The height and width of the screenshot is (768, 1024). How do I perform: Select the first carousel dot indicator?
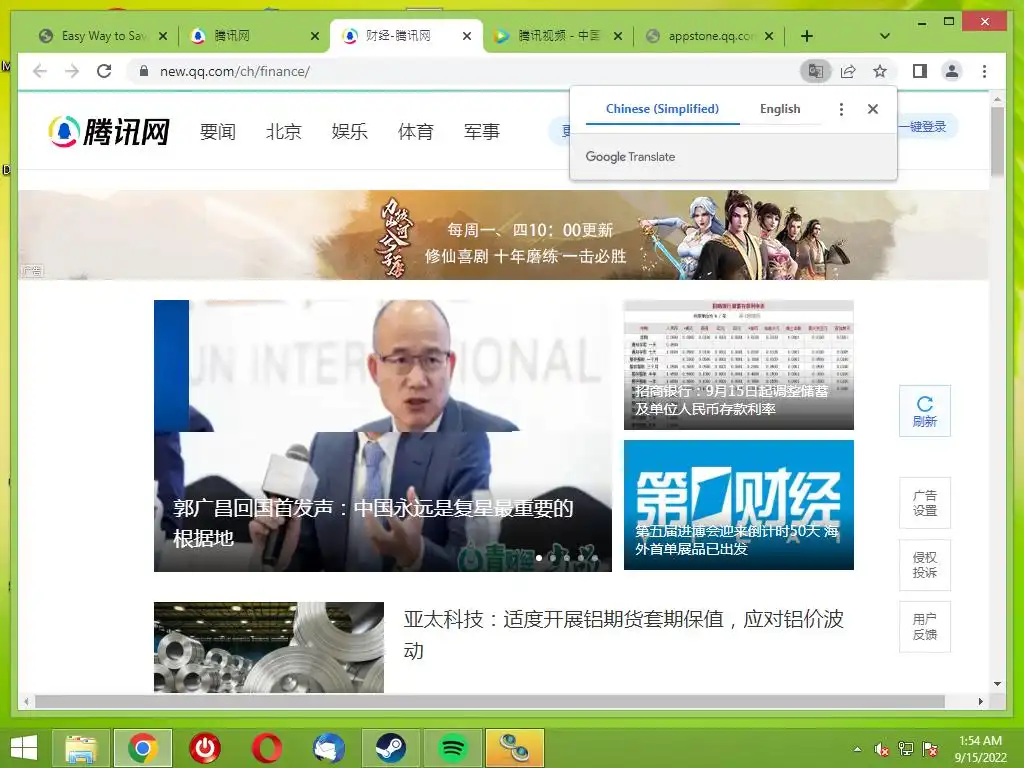pos(539,558)
